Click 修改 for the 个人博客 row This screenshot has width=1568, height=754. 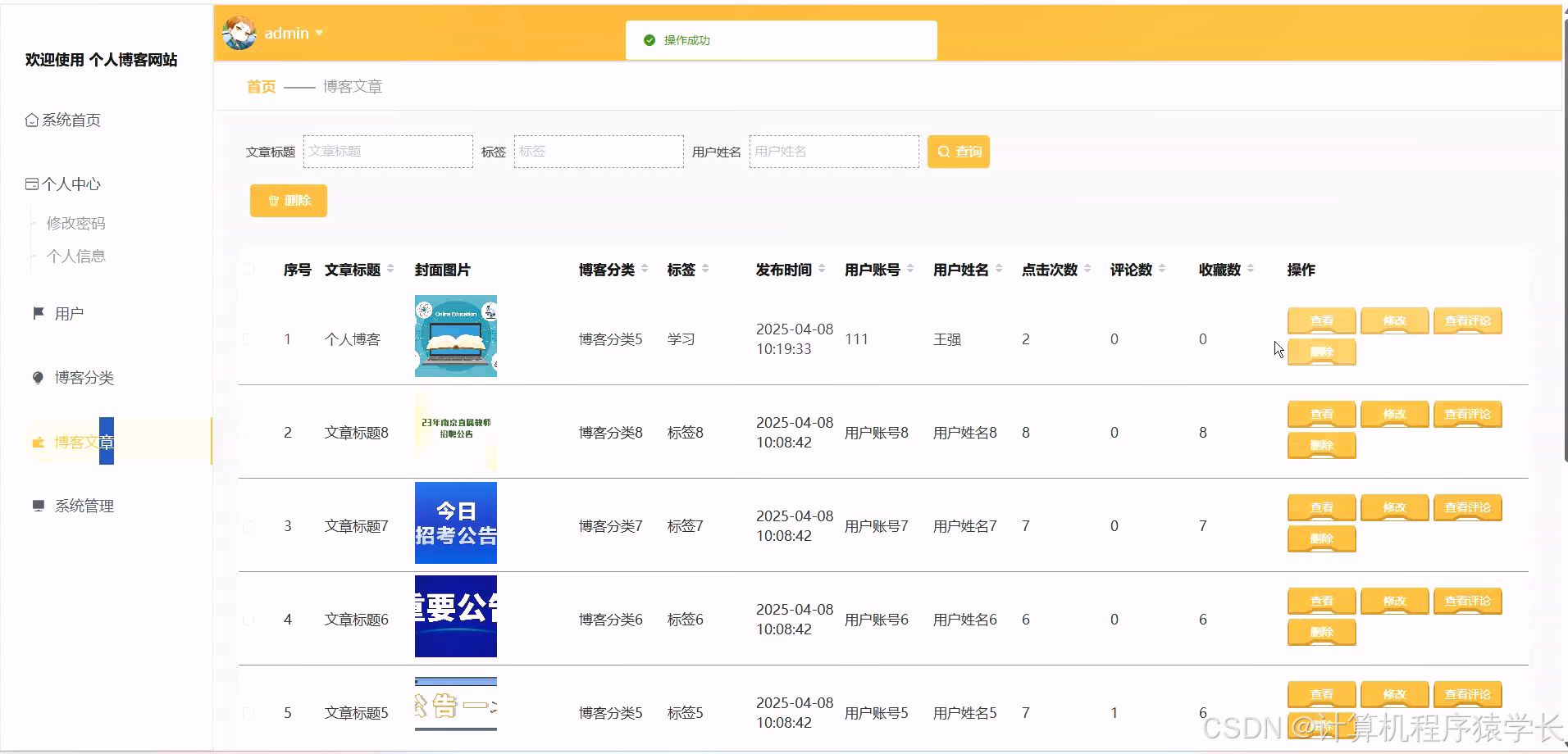point(1395,320)
